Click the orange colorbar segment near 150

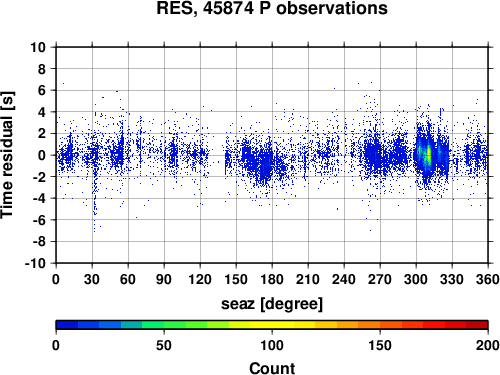click(380, 325)
